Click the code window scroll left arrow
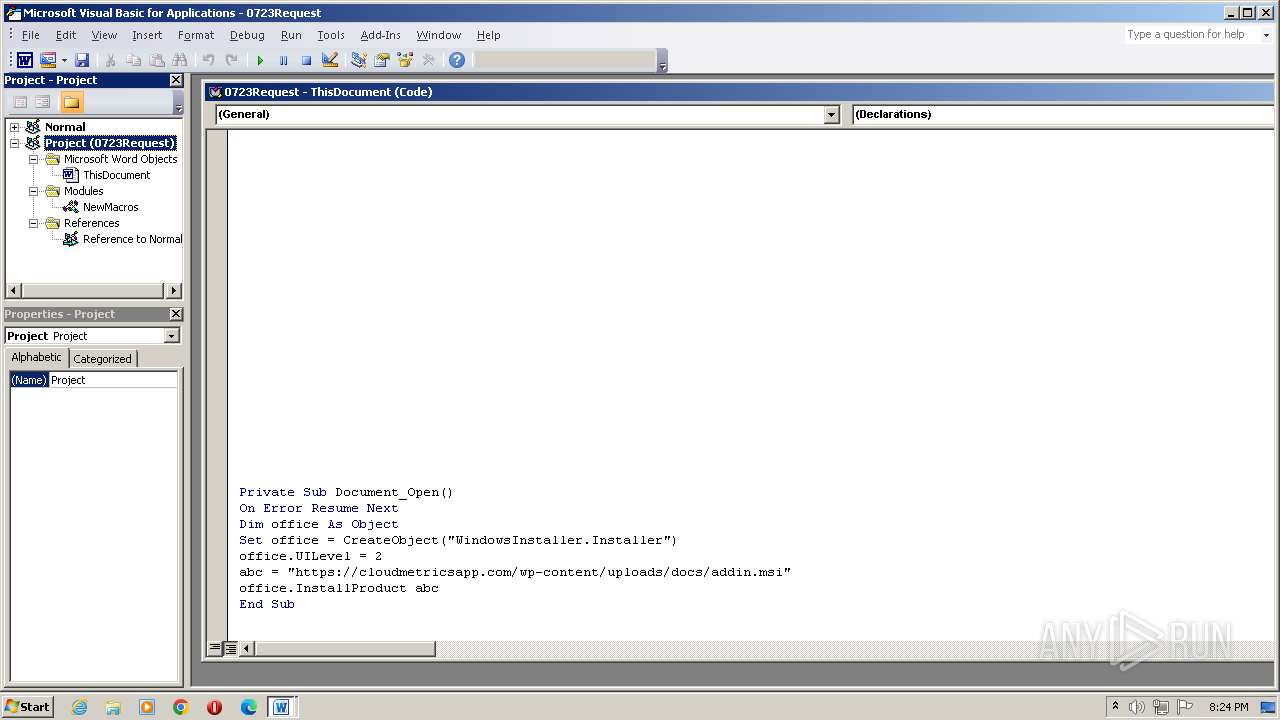Screen dimensions: 1280x720 click(x=246, y=648)
